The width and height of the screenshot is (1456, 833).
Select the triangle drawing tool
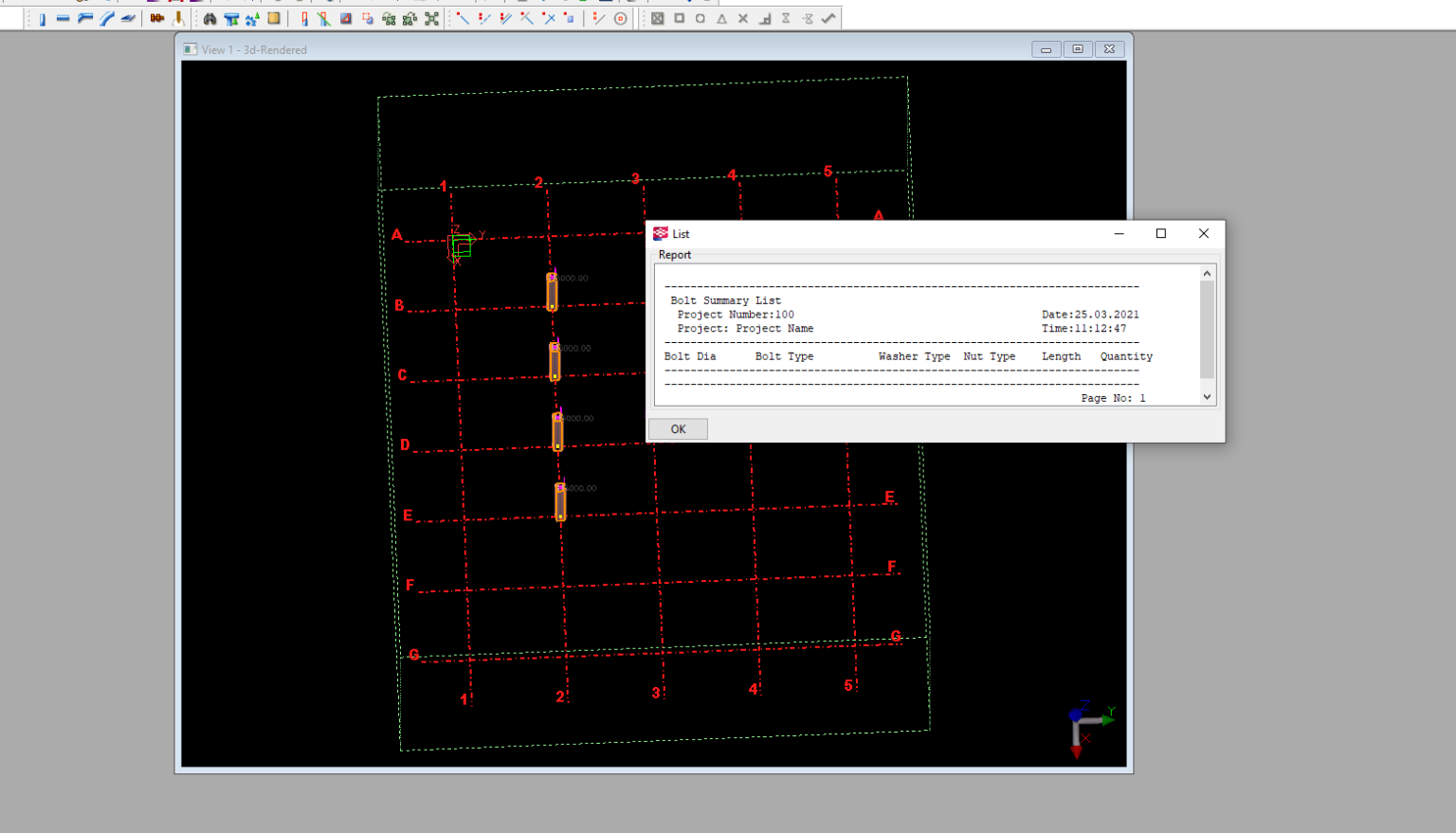[x=721, y=18]
